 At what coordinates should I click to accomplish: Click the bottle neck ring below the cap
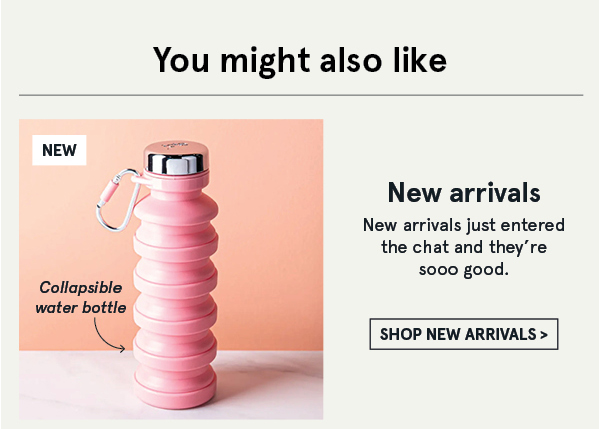[177, 179]
